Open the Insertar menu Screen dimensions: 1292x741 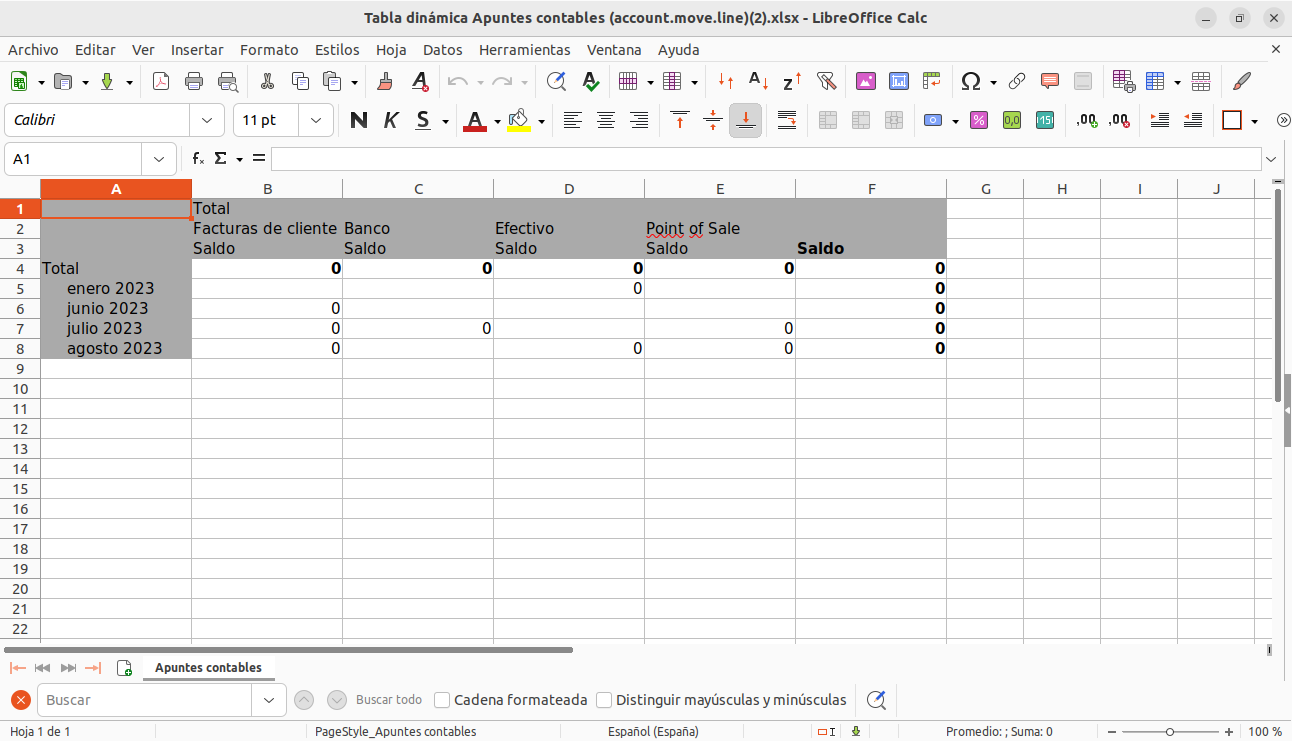point(197,50)
